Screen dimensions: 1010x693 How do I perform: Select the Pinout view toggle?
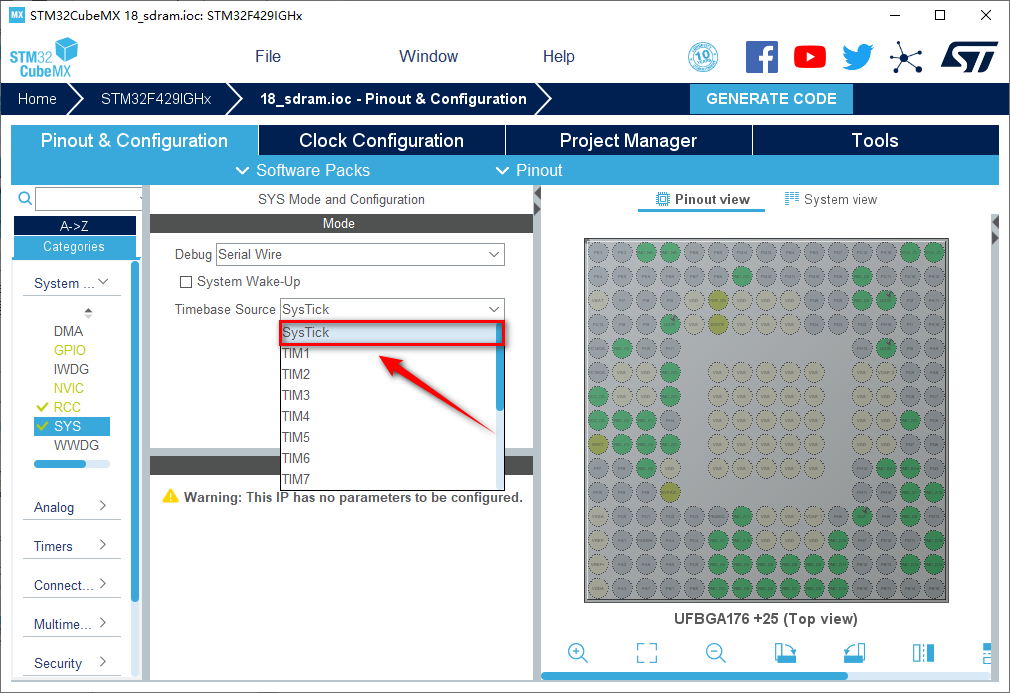pos(702,199)
